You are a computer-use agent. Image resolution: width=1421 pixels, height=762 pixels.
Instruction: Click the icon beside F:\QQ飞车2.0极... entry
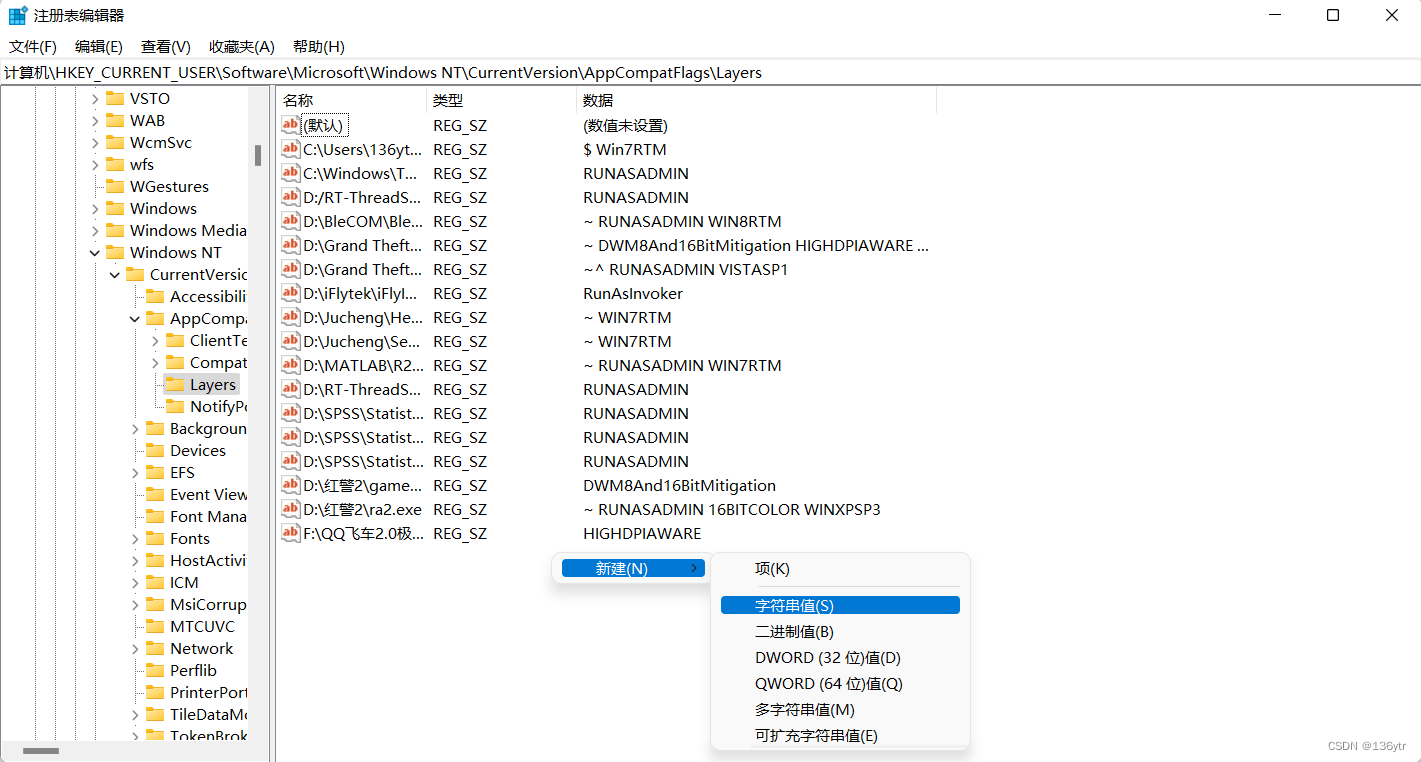pyautogui.click(x=291, y=533)
